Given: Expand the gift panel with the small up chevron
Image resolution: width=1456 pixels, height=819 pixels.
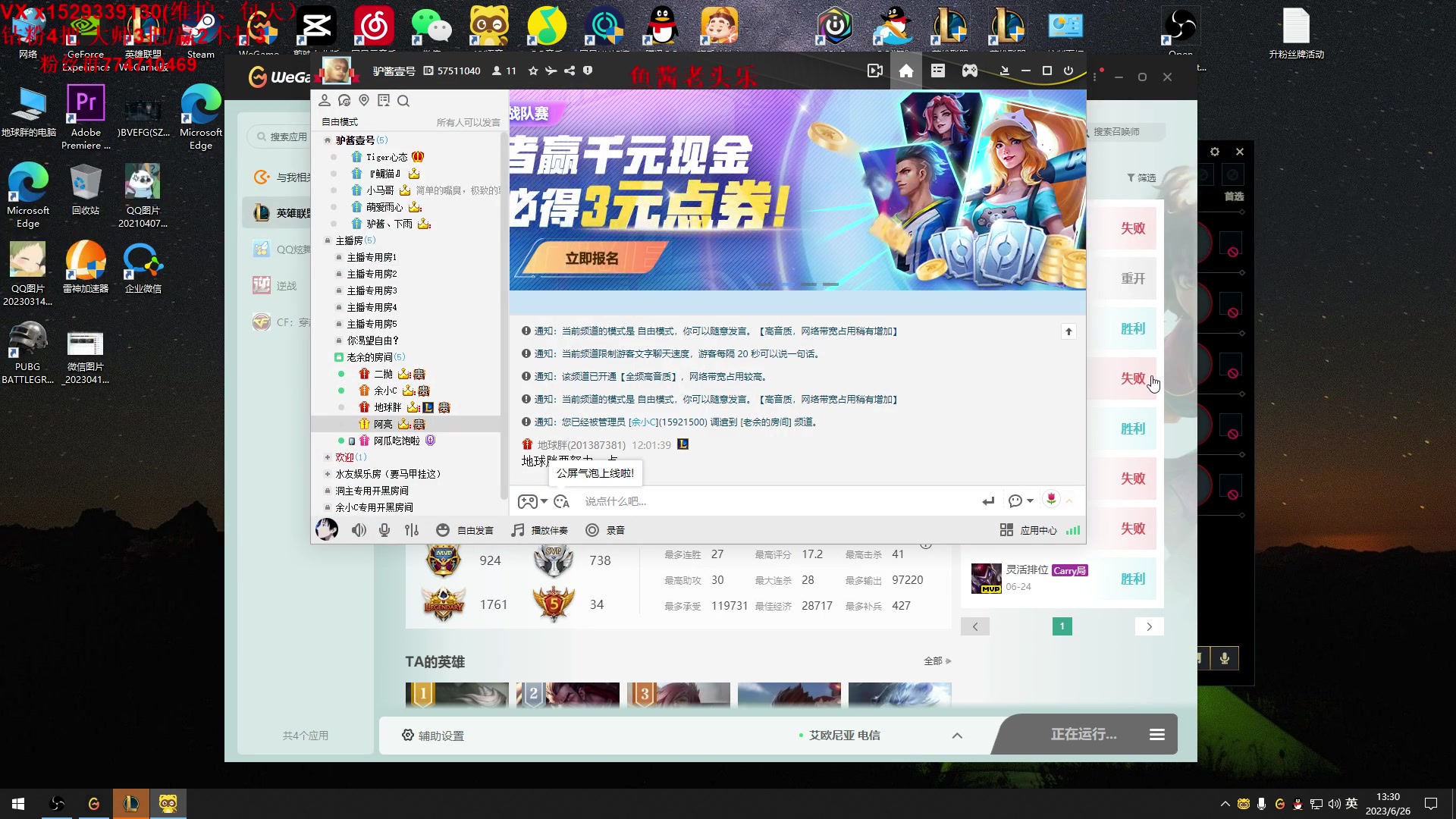Looking at the screenshot, I should tap(1069, 501).
